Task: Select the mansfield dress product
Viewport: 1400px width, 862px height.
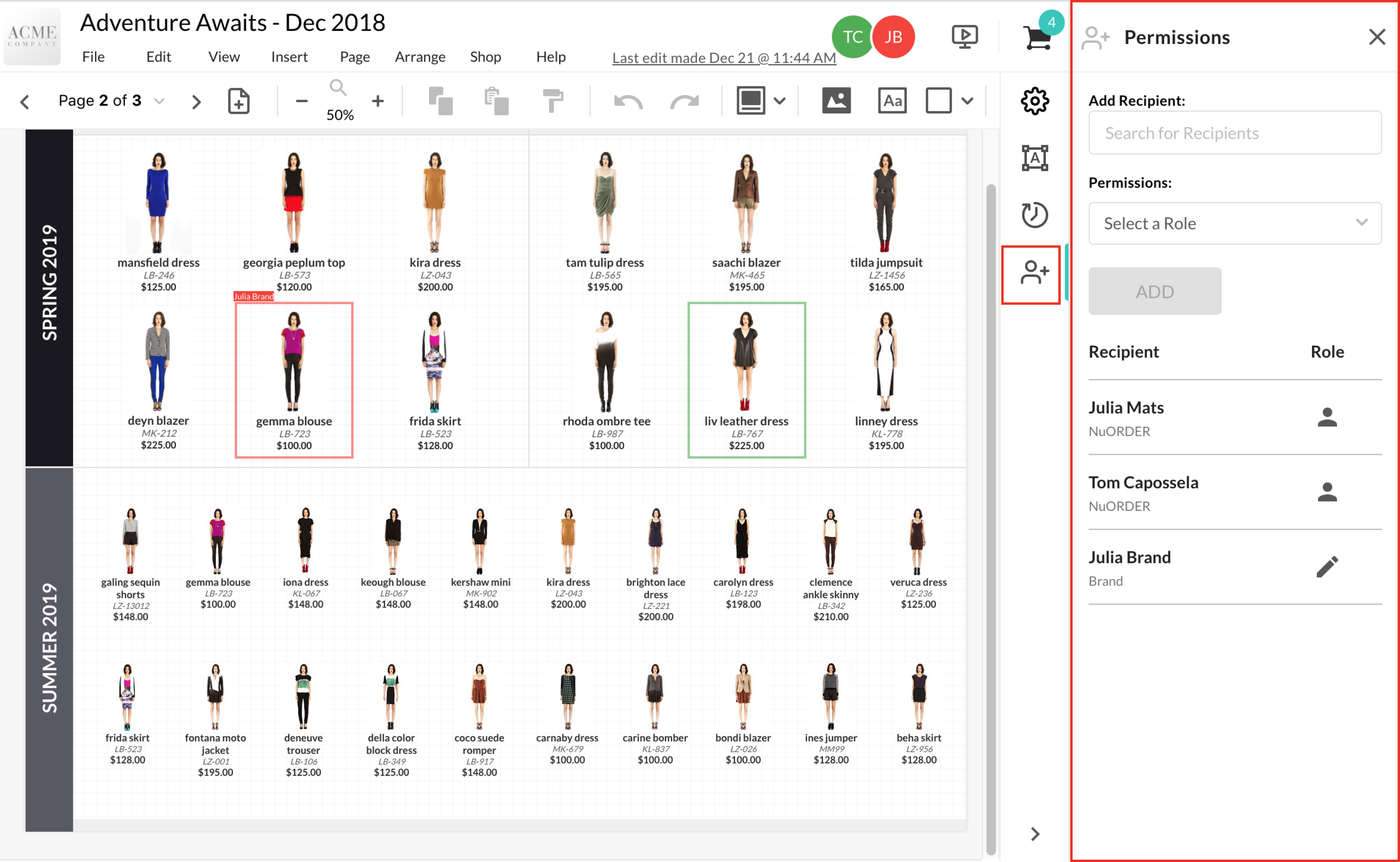Action: pyautogui.click(x=158, y=222)
